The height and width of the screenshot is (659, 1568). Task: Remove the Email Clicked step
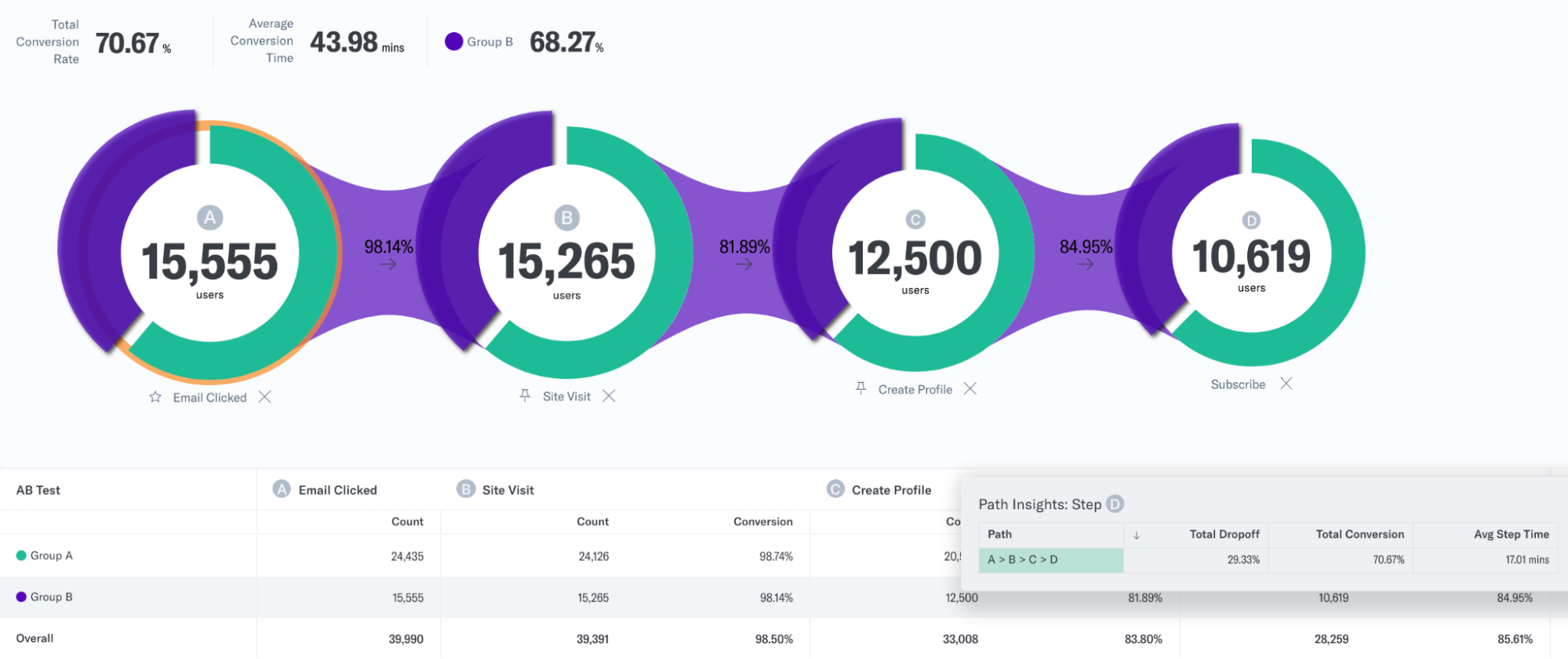265,397
